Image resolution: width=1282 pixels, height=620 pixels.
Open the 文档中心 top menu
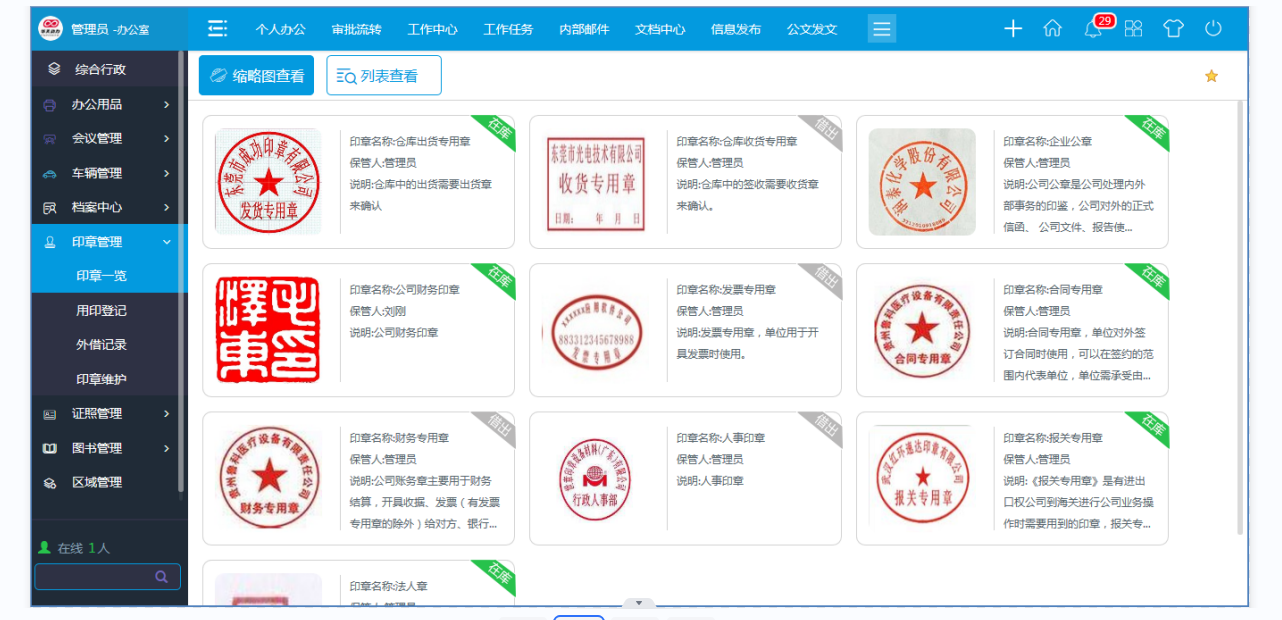660,29
